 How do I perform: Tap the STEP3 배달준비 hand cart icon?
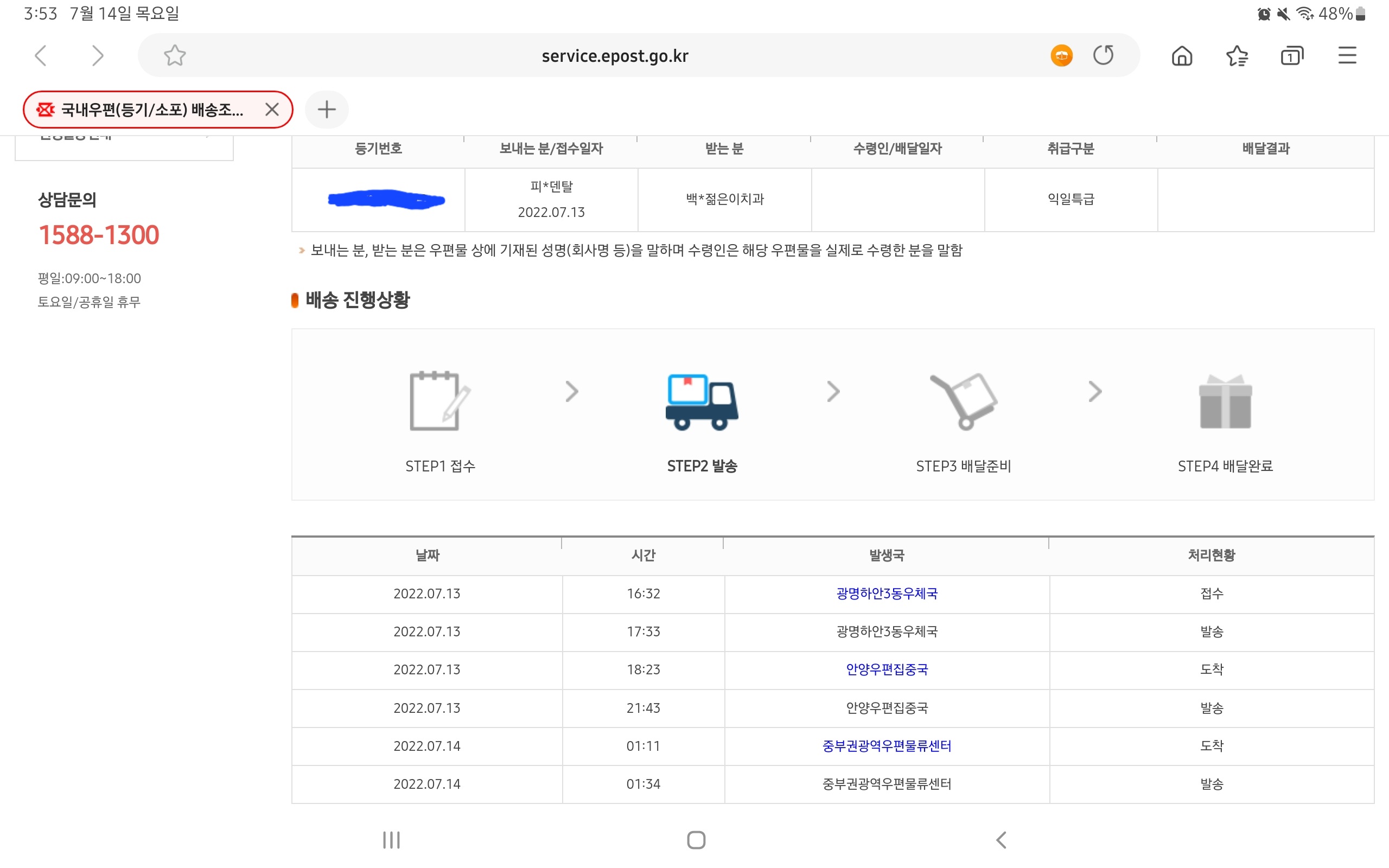(963, 401)
